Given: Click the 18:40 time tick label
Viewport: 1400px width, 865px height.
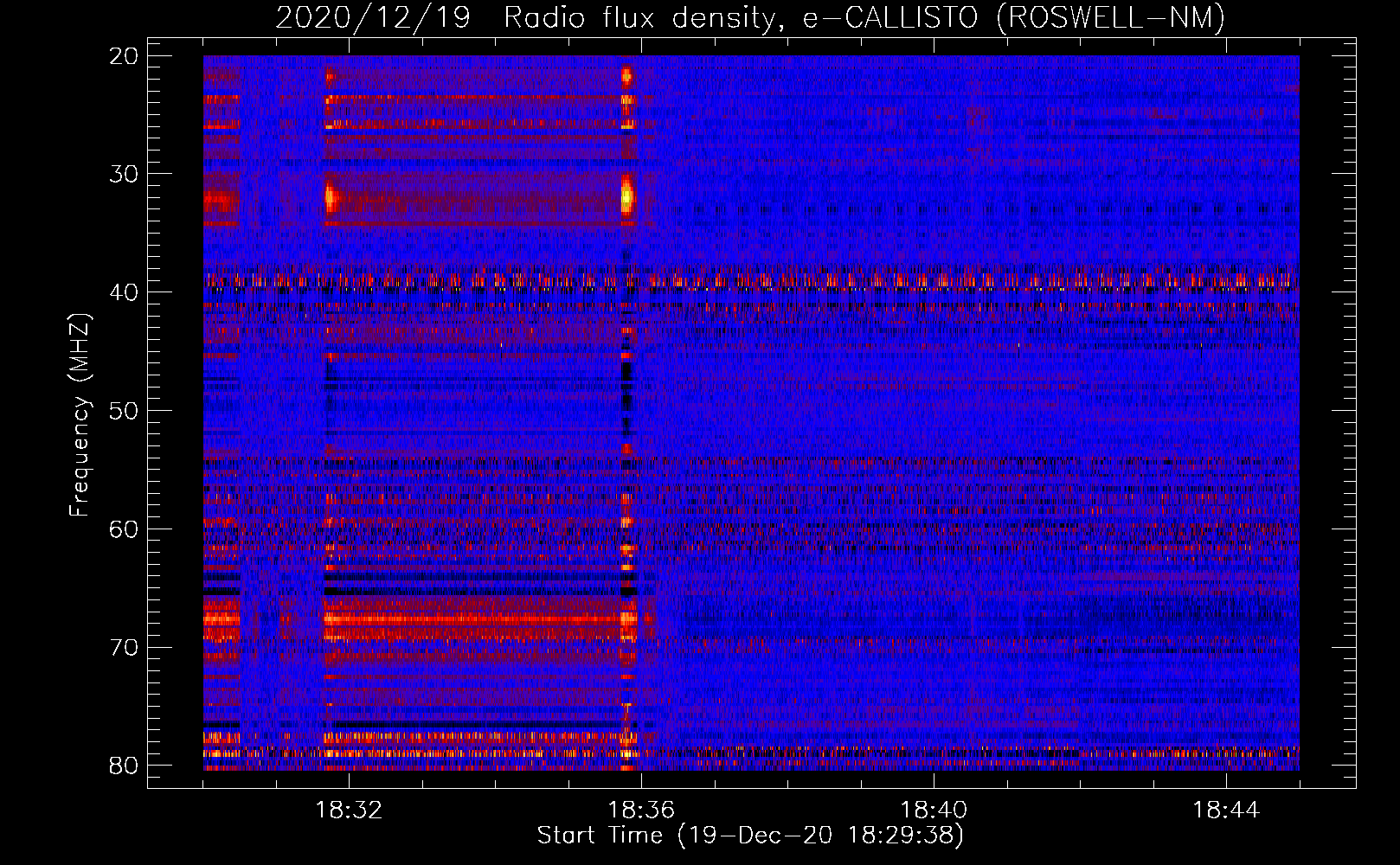Looking at the screenshot, I should (934, 811).
